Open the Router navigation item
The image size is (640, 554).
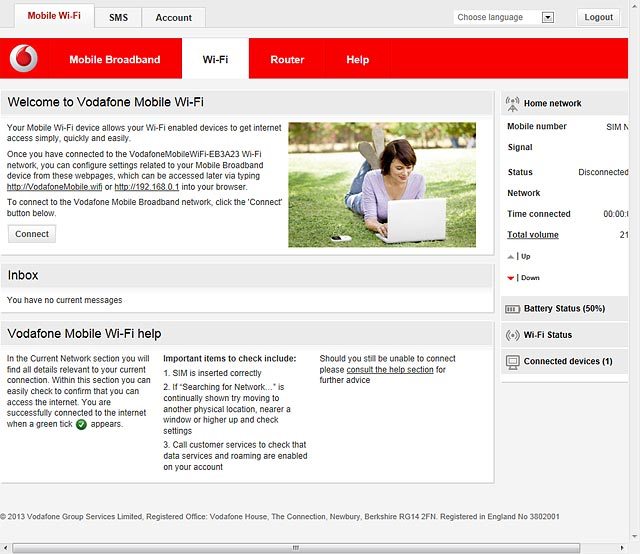click(x=287, y=60)
